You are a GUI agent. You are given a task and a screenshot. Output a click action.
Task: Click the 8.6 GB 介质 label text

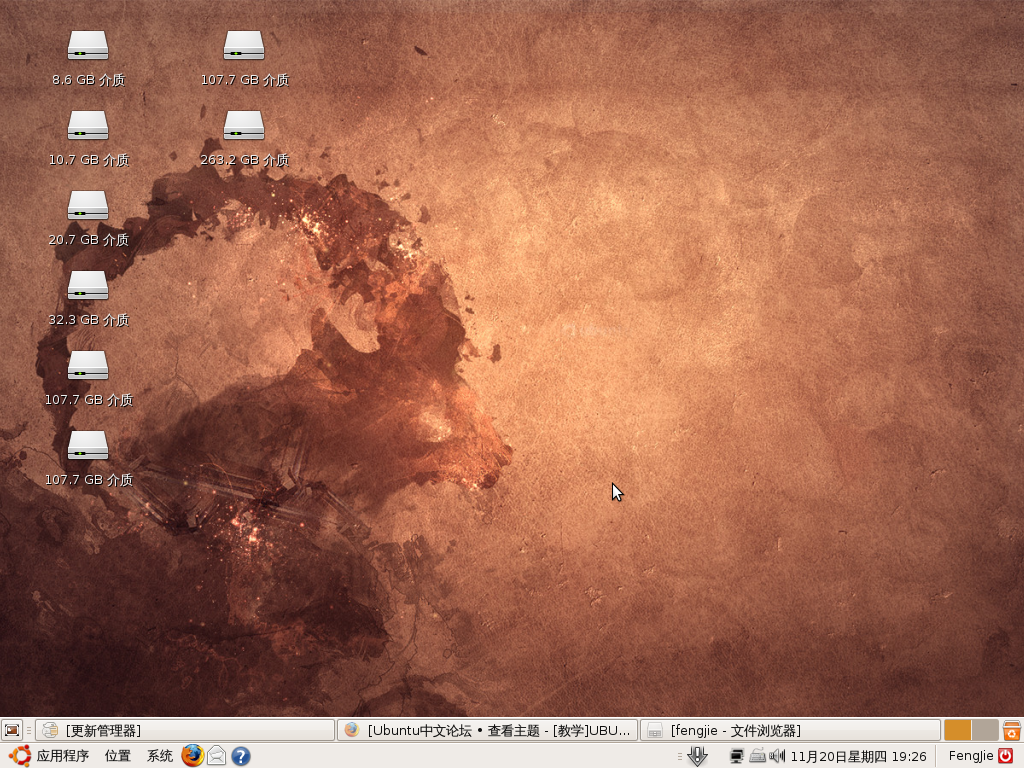point(88,80)
